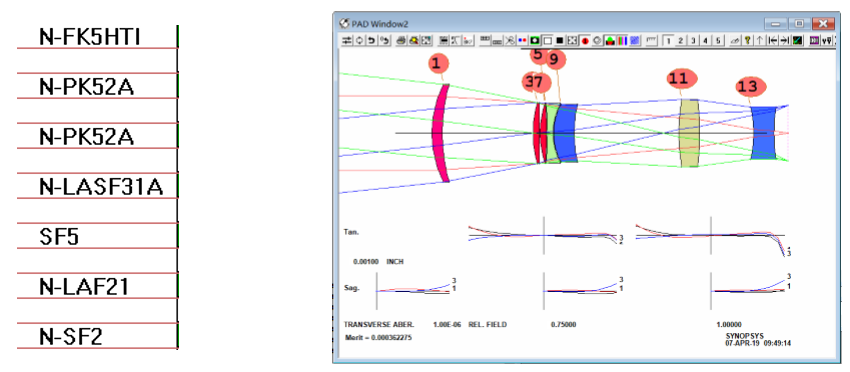Viewport: 850px width, 372px height.
Task: Click the up arrow toolbar icon
Action: pos(760,40)
